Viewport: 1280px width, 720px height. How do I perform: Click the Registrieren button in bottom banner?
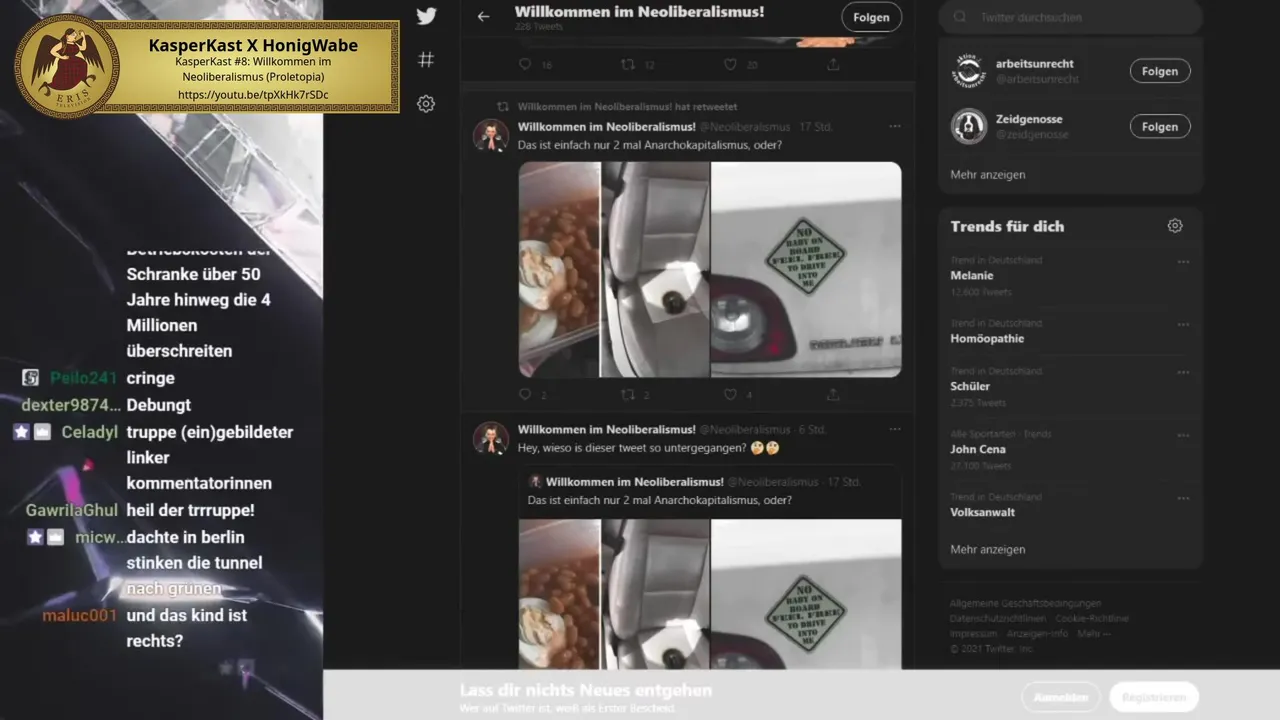1153,697
